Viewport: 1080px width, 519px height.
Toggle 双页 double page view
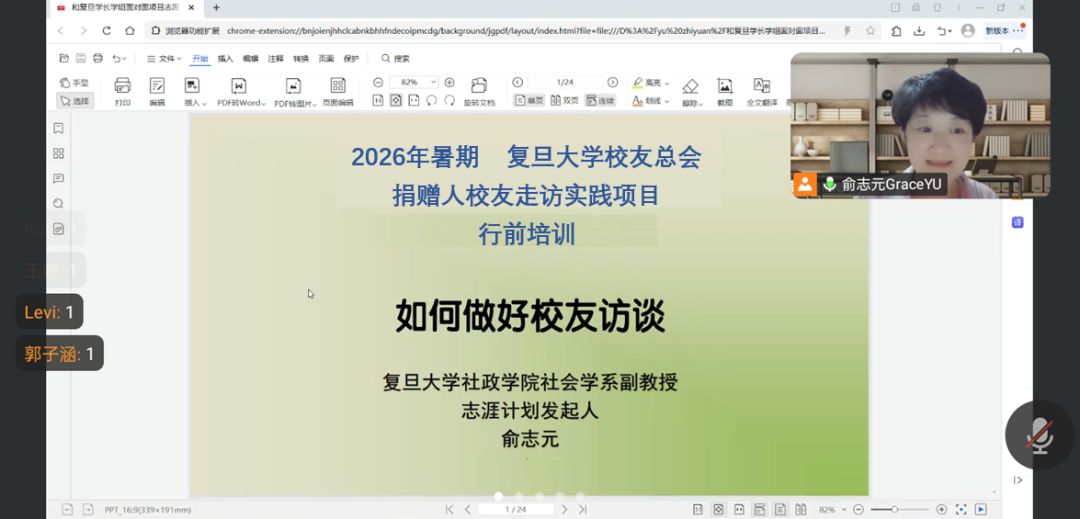(x=564, y=100)
